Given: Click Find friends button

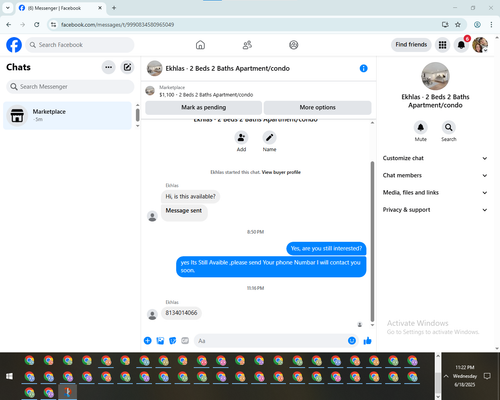Looking at the screenshot, I should (411, 45).
